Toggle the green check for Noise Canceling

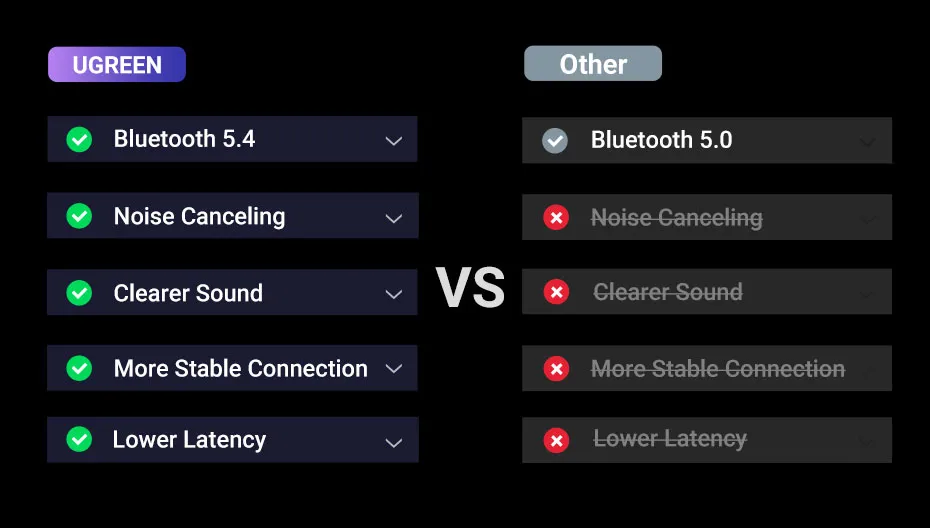(x=79, y=216)
